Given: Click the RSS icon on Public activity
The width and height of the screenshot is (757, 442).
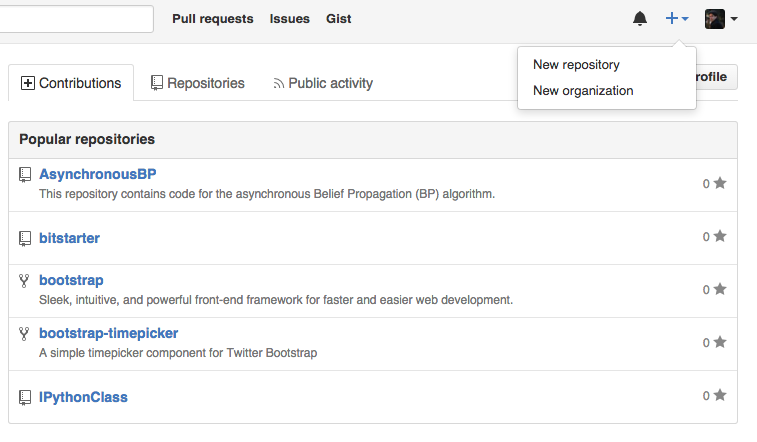Looking at the screenshot, I should pyautogui.click(x=279, y=84).
